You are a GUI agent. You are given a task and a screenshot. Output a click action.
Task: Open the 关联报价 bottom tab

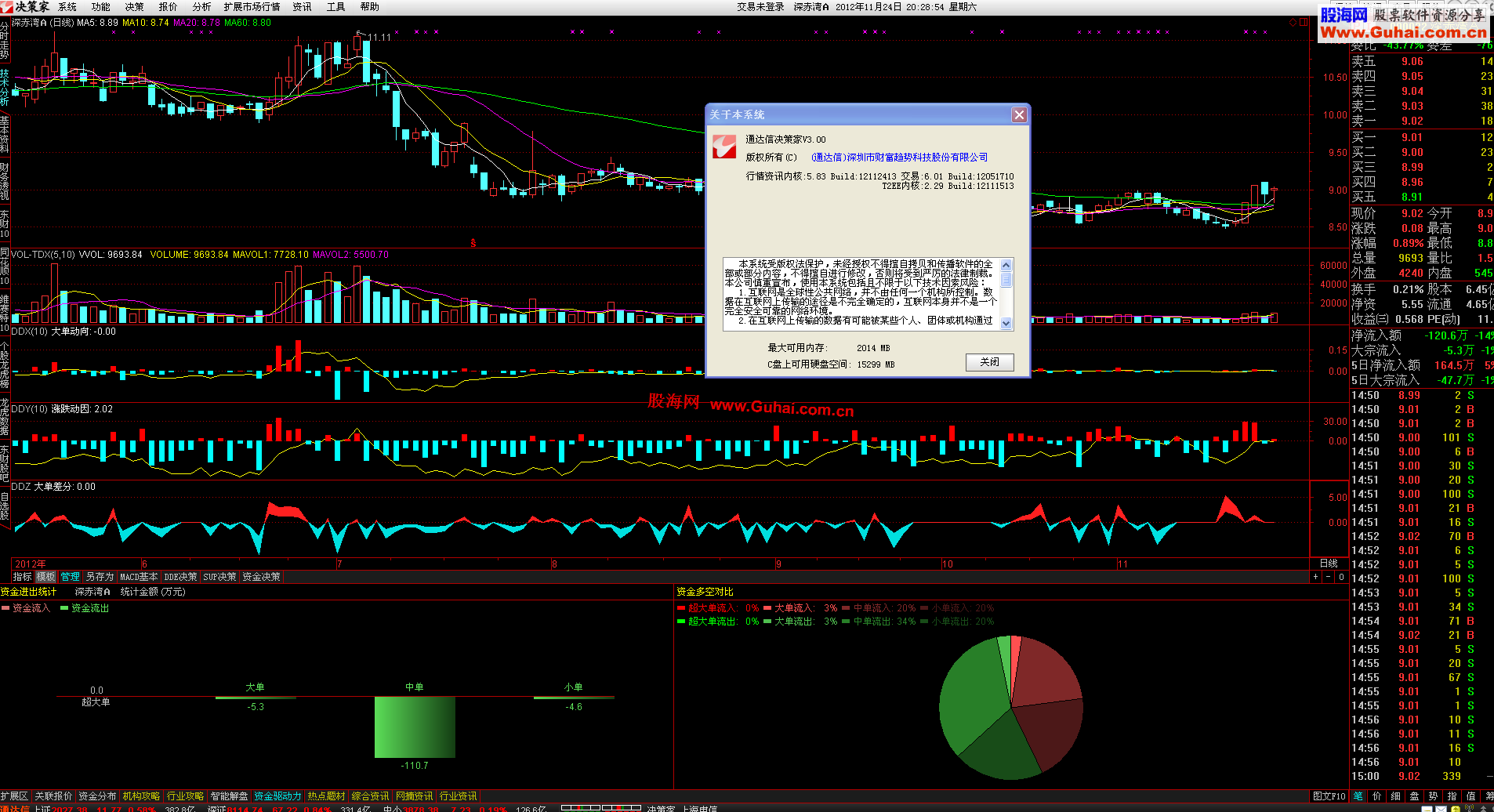(53, 796)
